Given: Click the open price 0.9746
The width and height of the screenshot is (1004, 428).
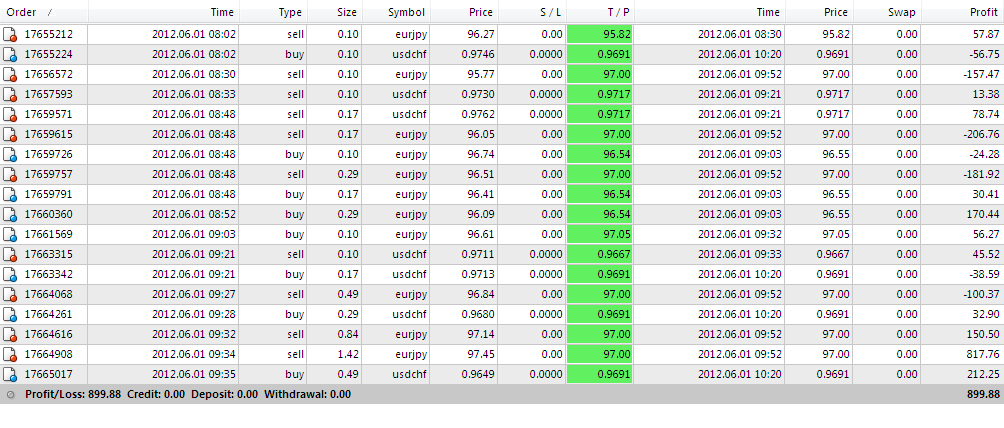Looking at the screenshot, I should 477,54.
